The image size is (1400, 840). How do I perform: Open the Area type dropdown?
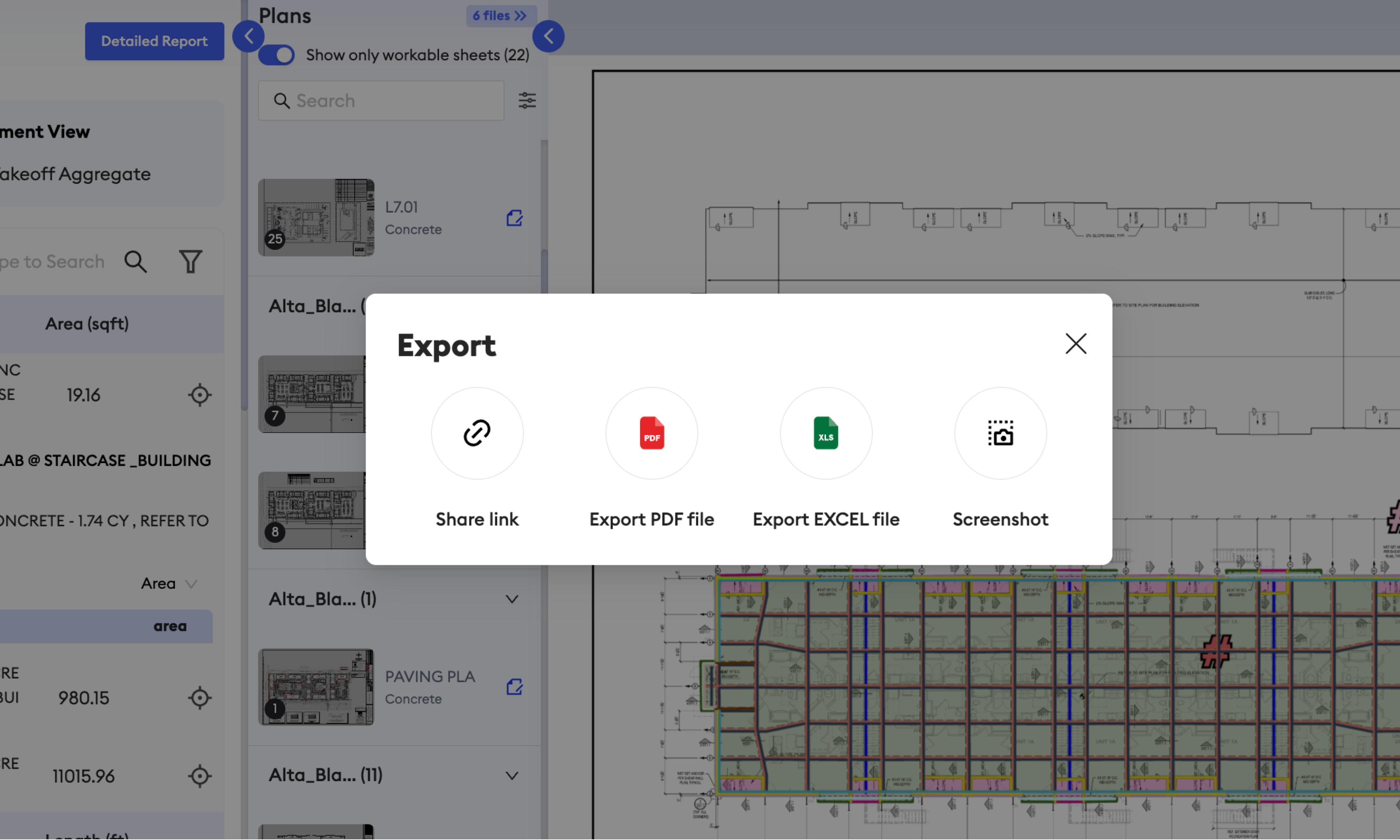pyautogui.click(x=169, y=583)
